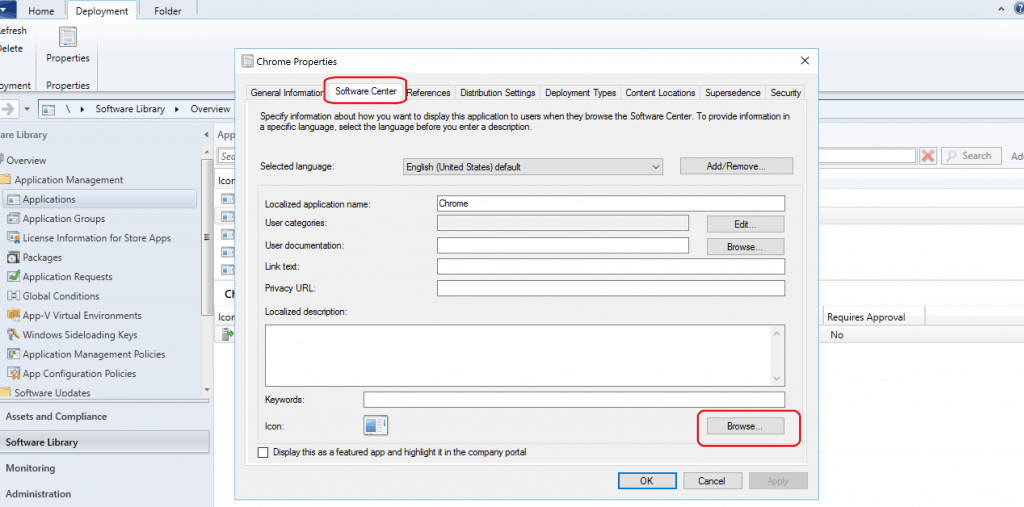The image size is (1024, 507).
Task: Click Browse to choose an icon
Action: point(745,426)
